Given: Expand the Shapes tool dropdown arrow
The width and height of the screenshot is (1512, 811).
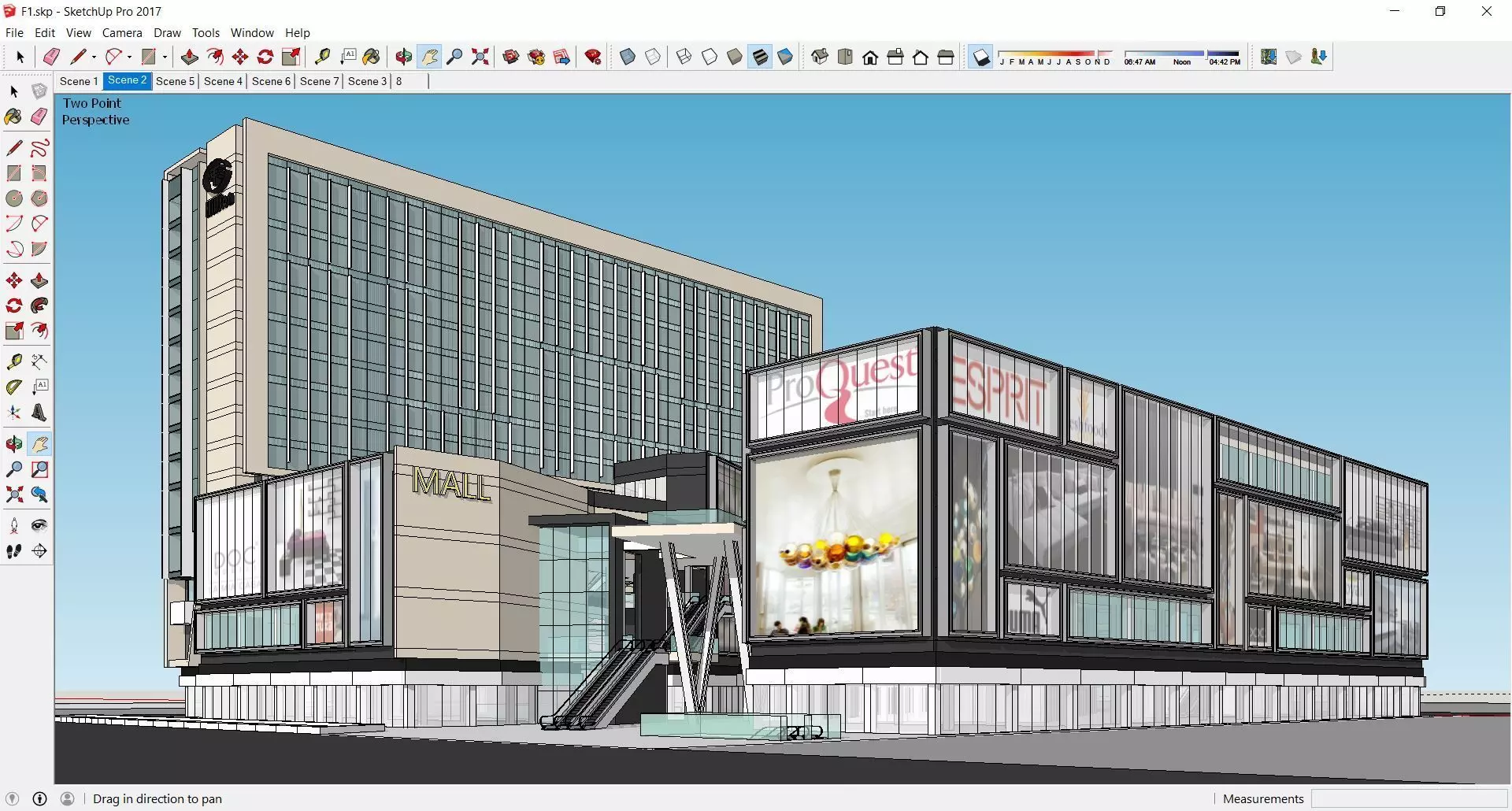Looking at the screenshot, I should click(x=165, y=57).
